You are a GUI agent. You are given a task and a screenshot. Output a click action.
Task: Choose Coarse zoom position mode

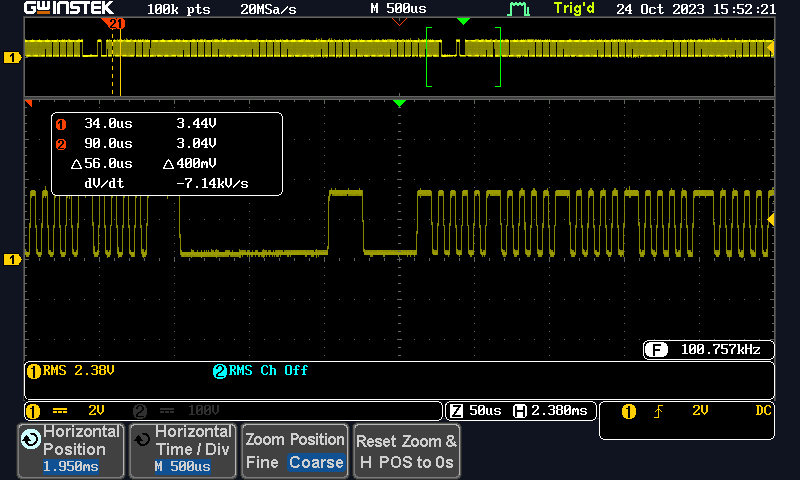pos(316,462)
